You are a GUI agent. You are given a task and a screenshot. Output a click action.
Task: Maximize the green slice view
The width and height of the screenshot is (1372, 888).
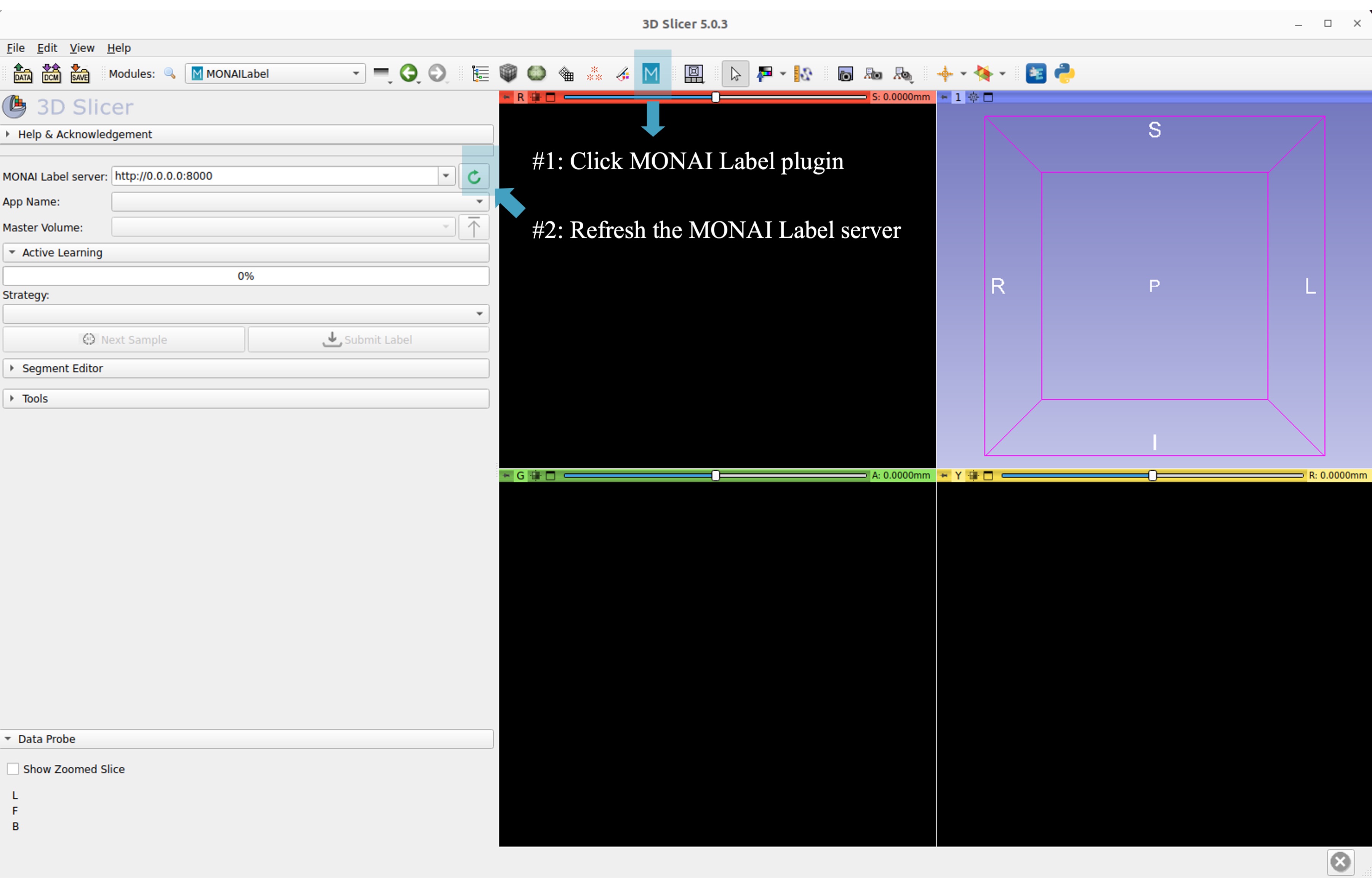[x=551, y=476]
